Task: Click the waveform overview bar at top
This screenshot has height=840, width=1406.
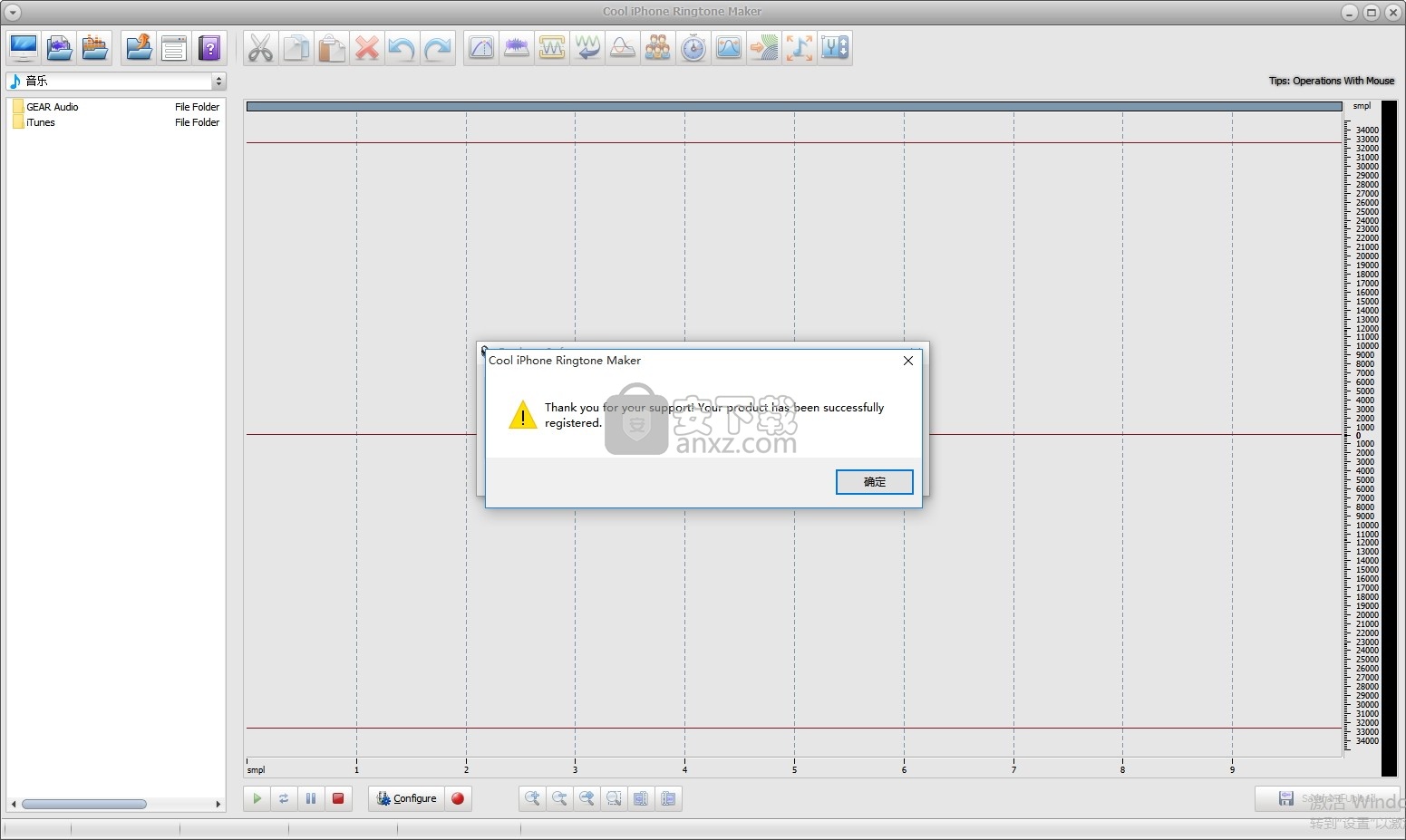Action: pyautogui.click(x=794, y=106)
